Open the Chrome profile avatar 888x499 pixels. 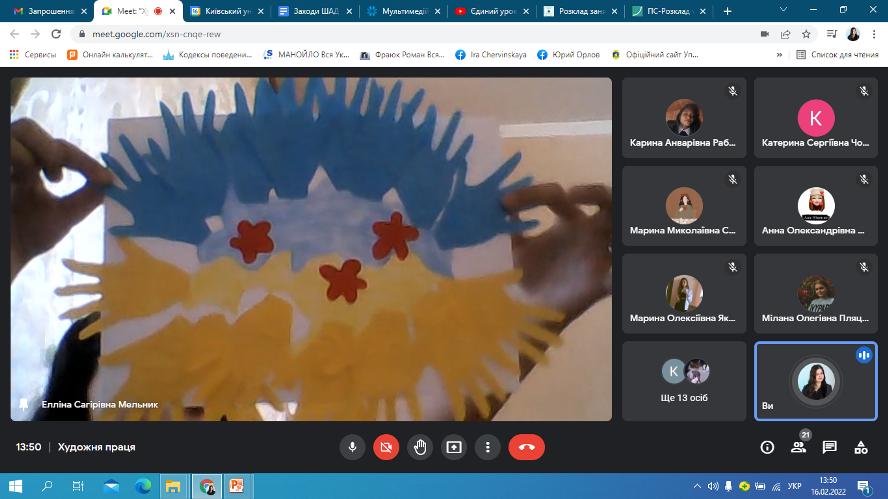click(853, 34)
